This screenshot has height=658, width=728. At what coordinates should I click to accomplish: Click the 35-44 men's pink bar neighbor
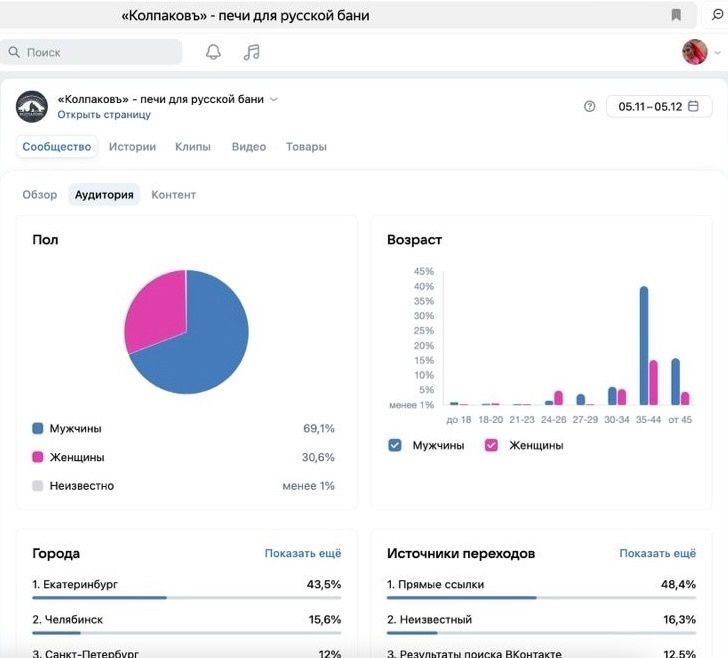pyautogui.click(x=653, y=383)
